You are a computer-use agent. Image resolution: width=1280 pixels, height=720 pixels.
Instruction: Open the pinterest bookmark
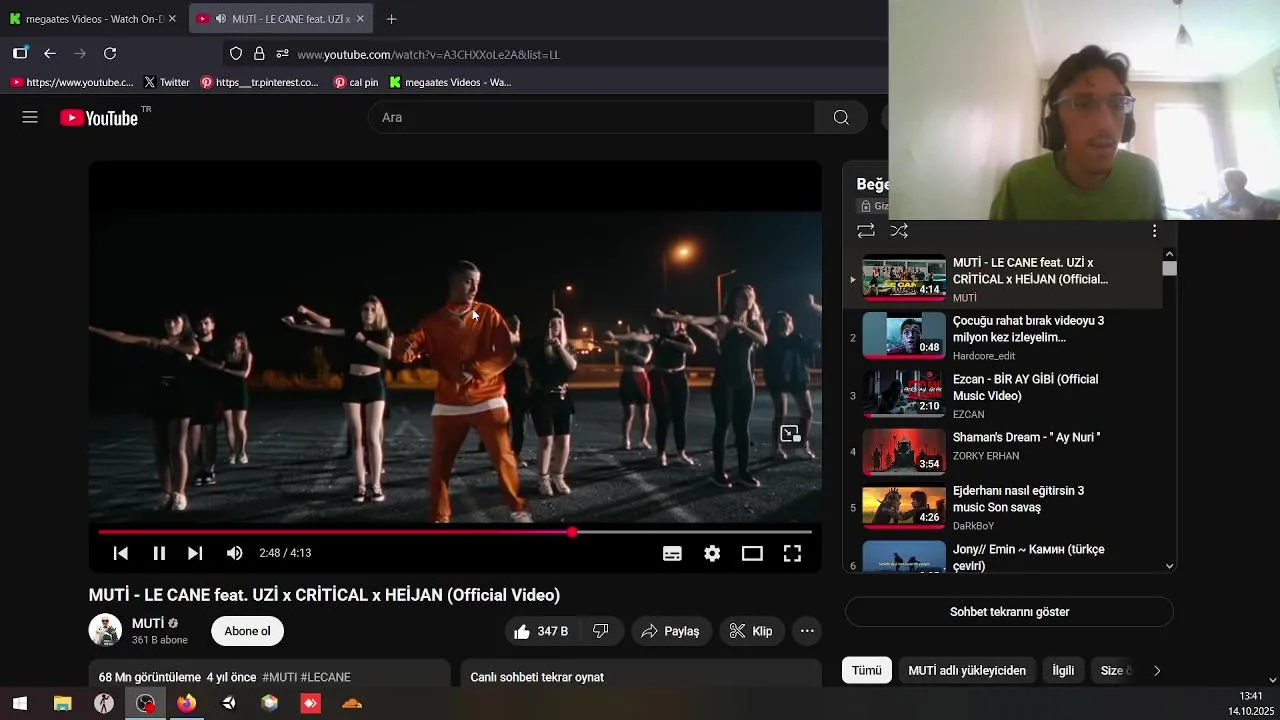pyautogui.click(x=259, y=82)
